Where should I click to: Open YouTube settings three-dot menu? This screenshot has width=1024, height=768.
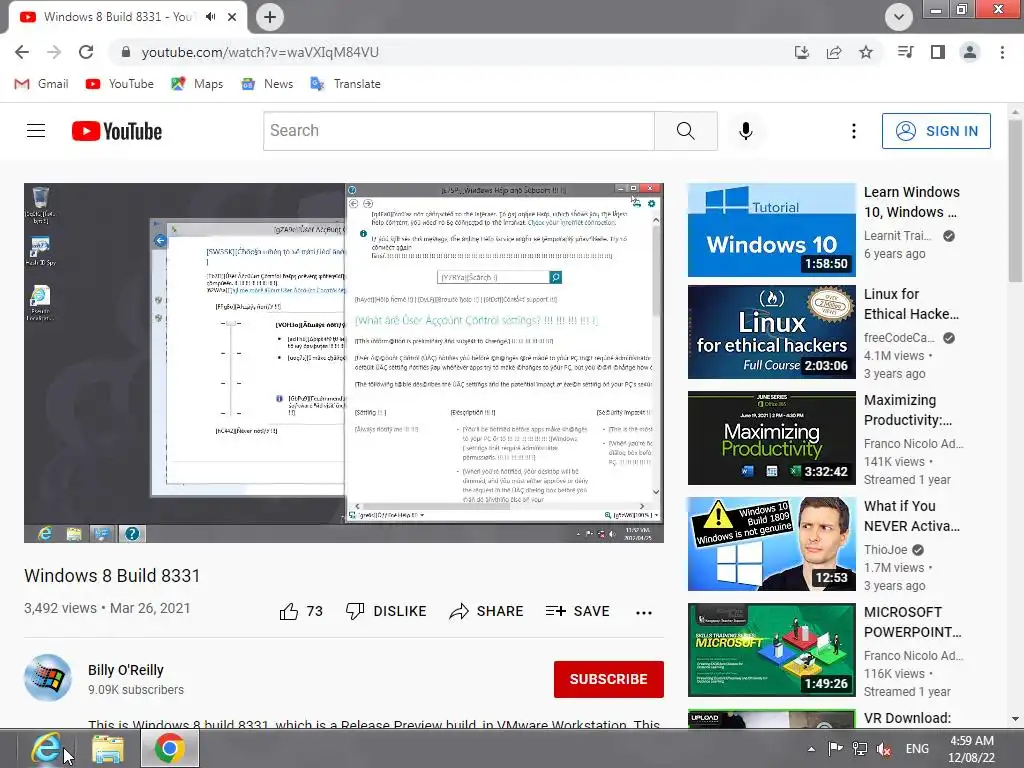854,131
